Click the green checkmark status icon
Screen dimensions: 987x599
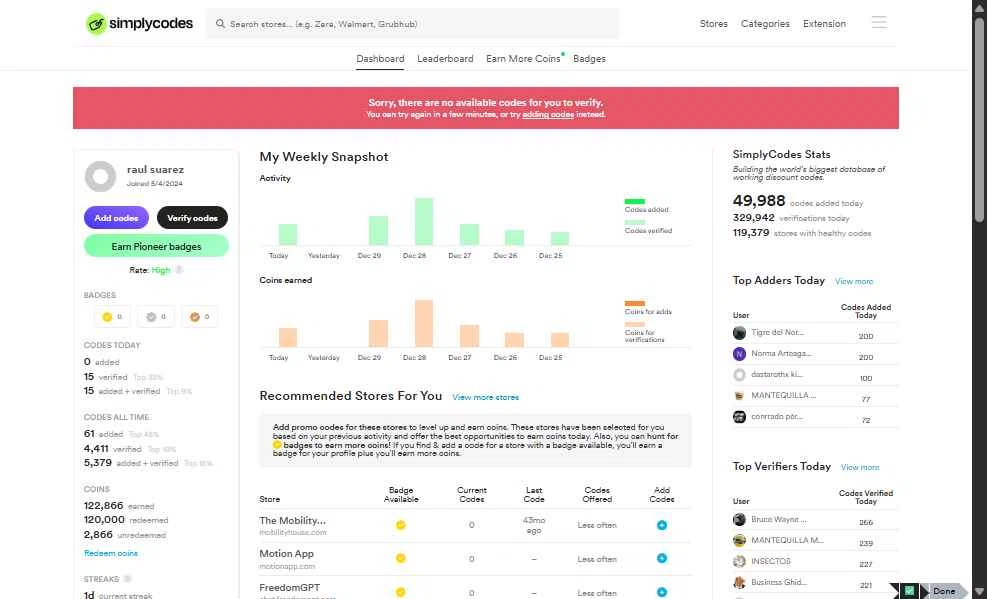point(909,591)
